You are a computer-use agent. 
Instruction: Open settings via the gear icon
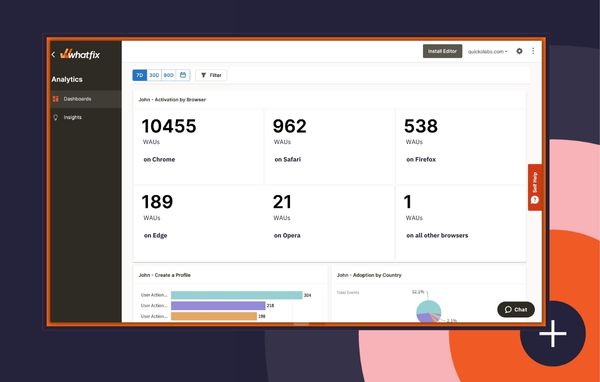519,51
